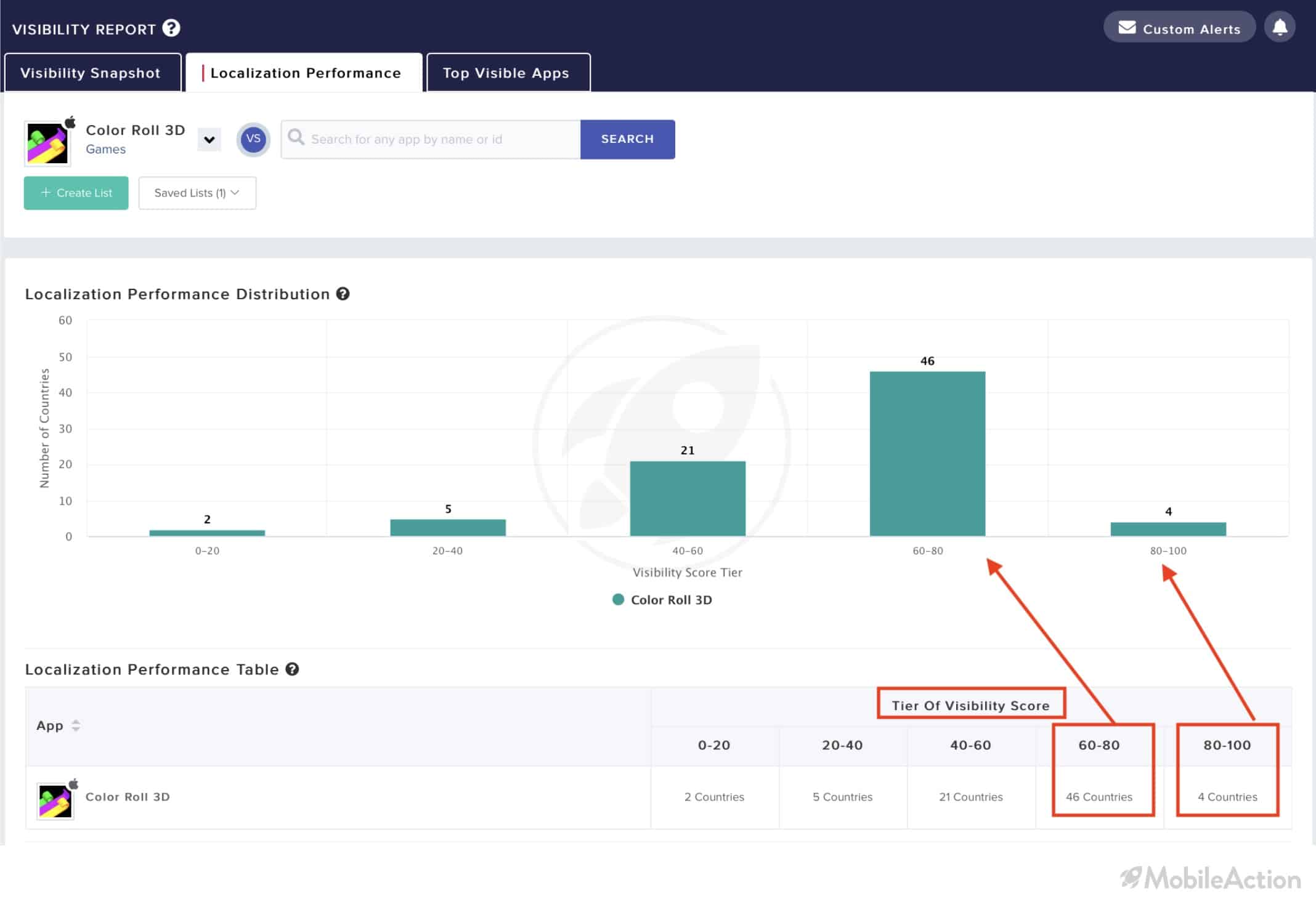Screen dimensions: 1316x920
Task: Click the 60-80 tier bar with 46
Action: pos(927,454)
